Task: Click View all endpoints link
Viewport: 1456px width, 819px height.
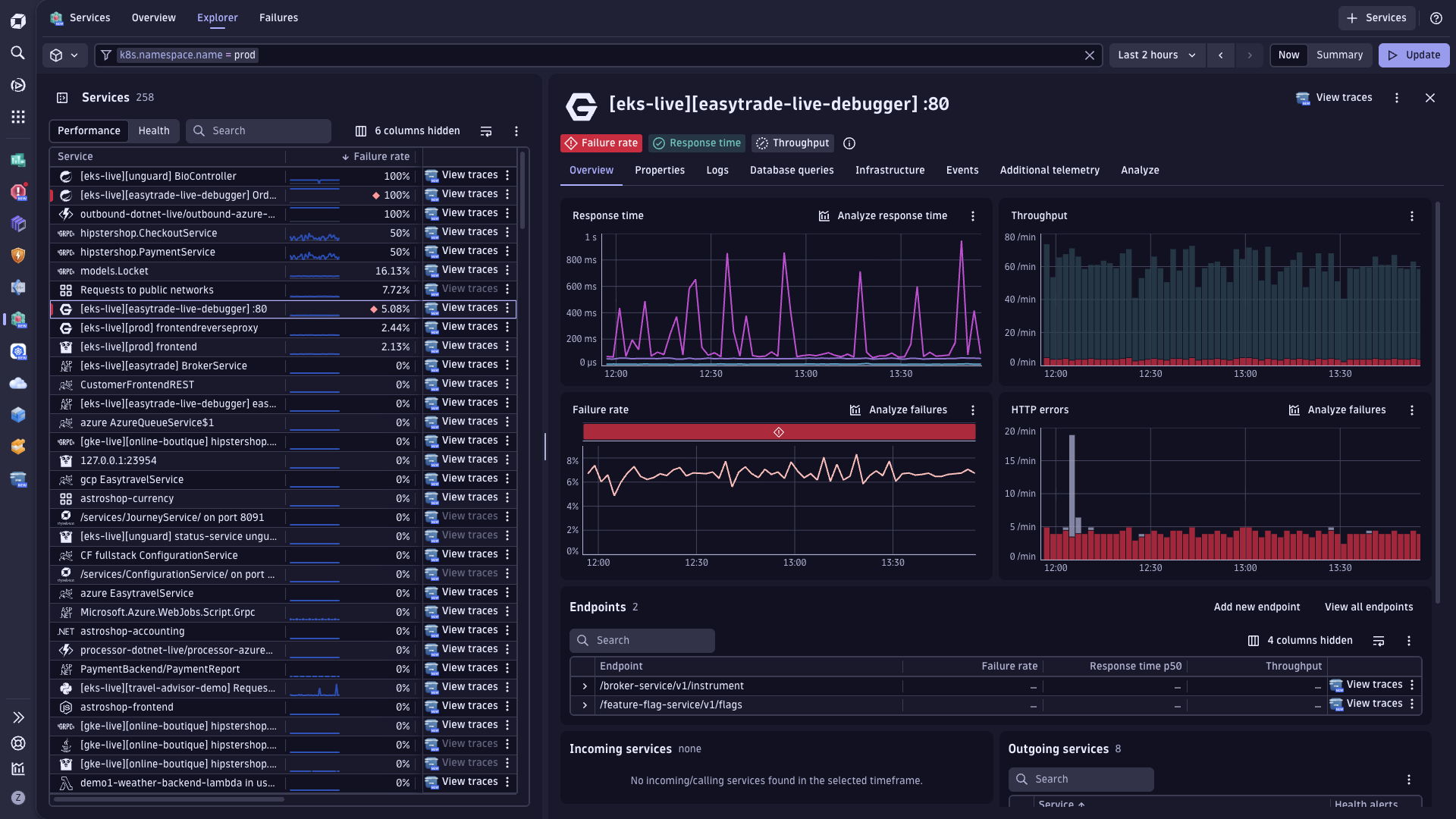Action: click(x=1369, y=607)
